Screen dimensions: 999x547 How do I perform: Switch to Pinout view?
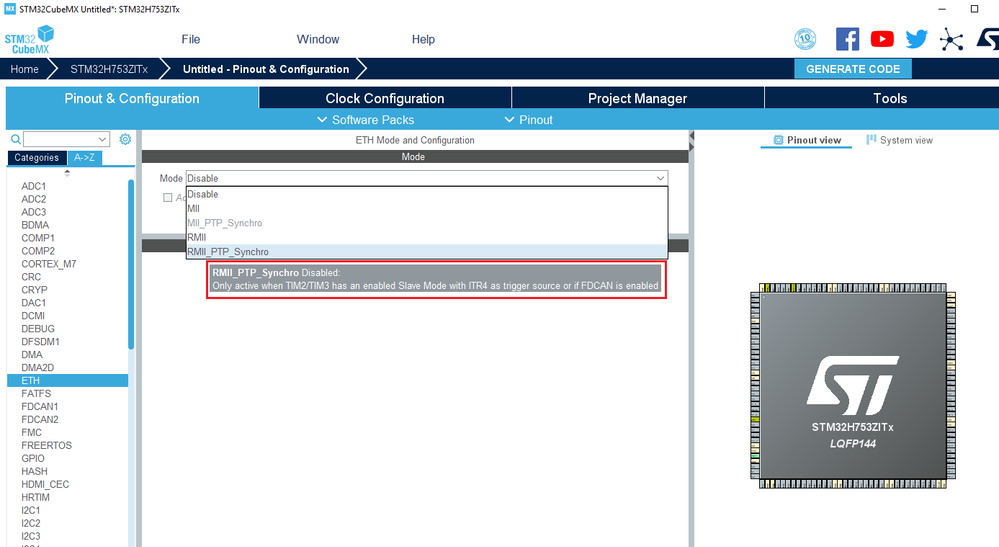pos(807,140)
